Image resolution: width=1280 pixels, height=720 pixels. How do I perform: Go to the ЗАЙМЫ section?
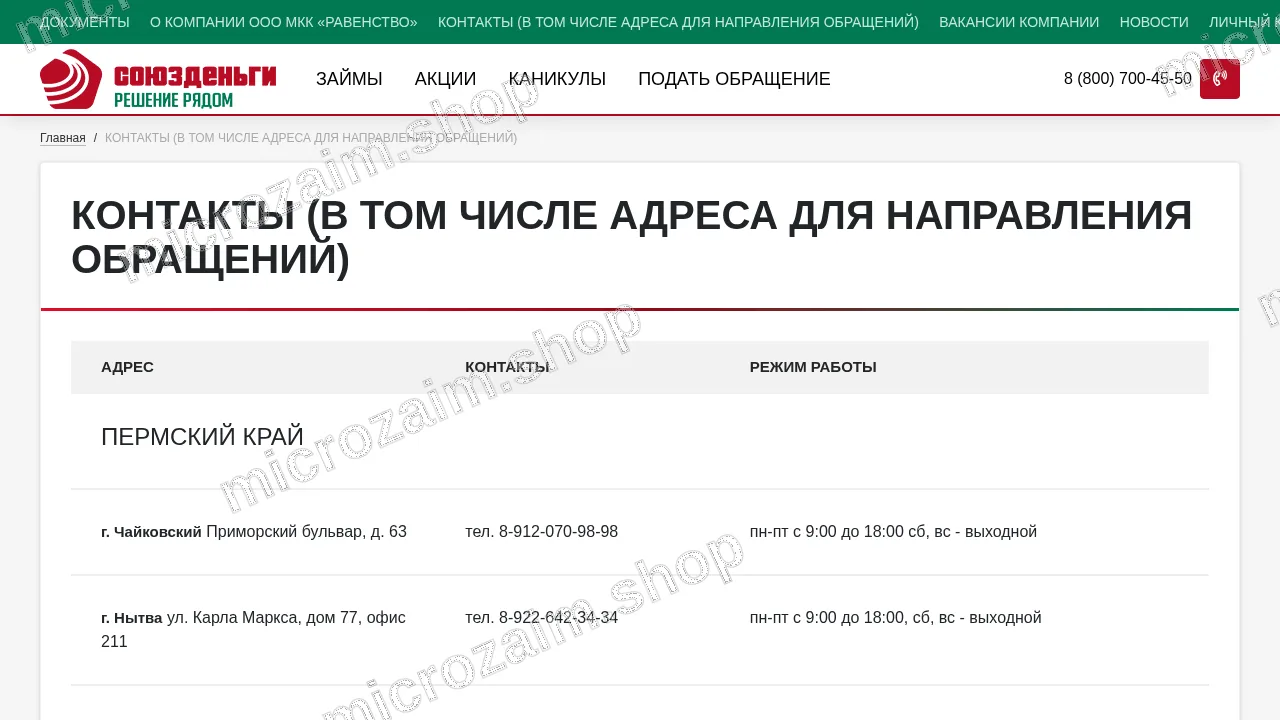pos(349,79)
